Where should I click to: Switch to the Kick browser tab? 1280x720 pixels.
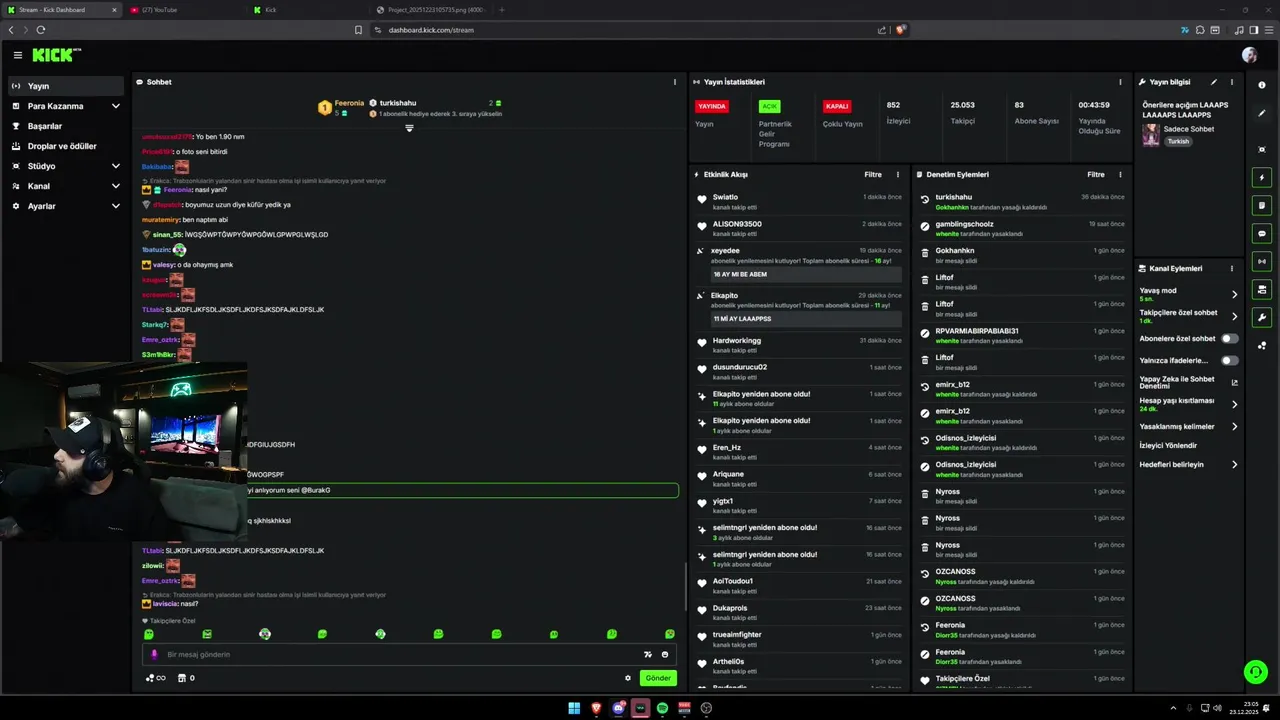308,10
